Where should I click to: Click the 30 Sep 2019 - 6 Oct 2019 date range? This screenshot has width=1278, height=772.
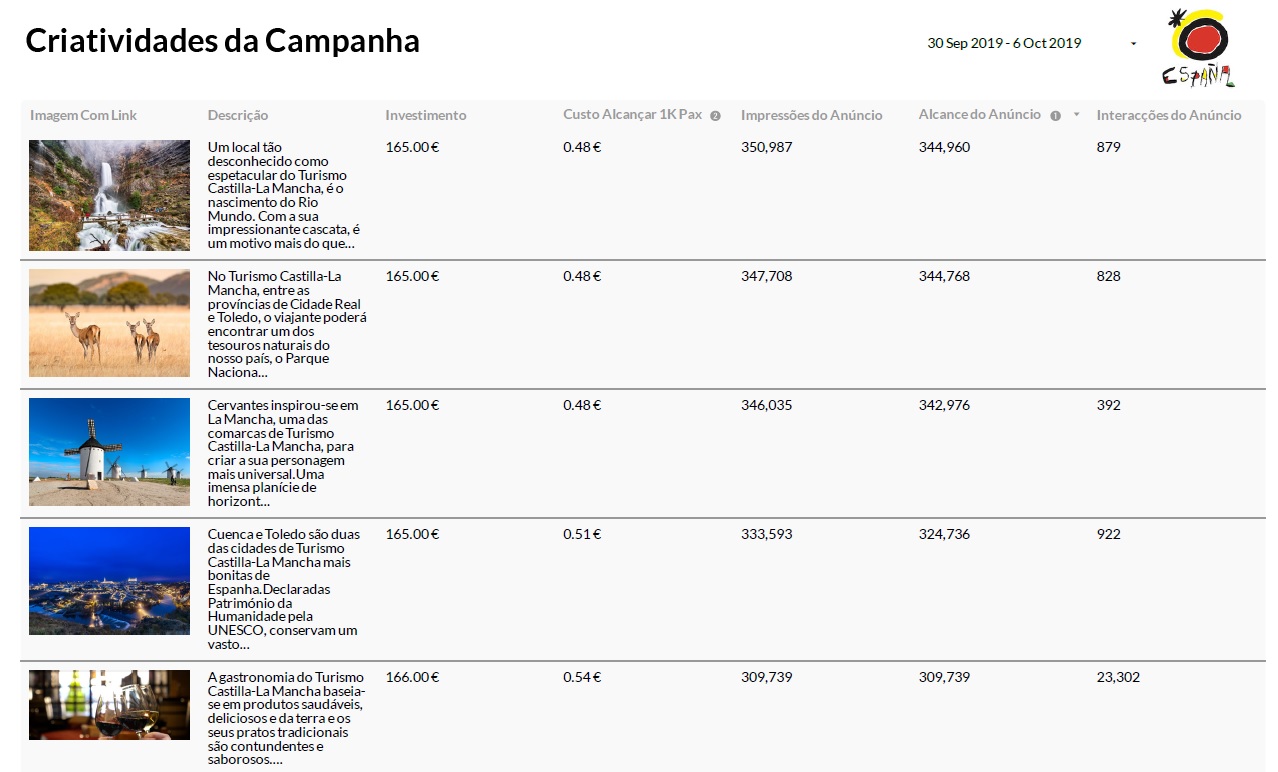(1004, 43)
